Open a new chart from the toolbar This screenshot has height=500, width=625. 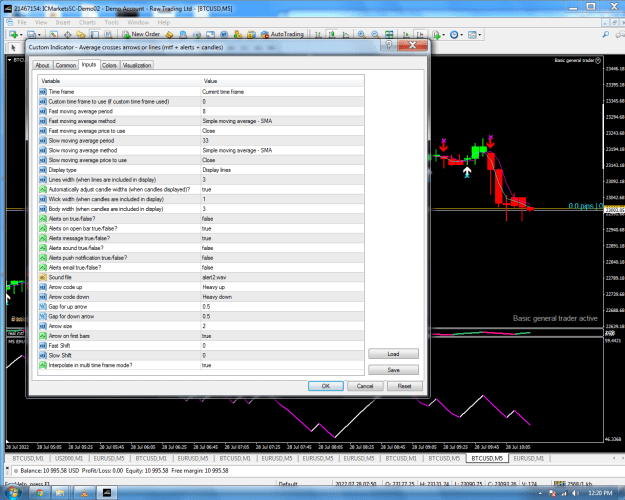pyautogui.click(x=13, y=34)
